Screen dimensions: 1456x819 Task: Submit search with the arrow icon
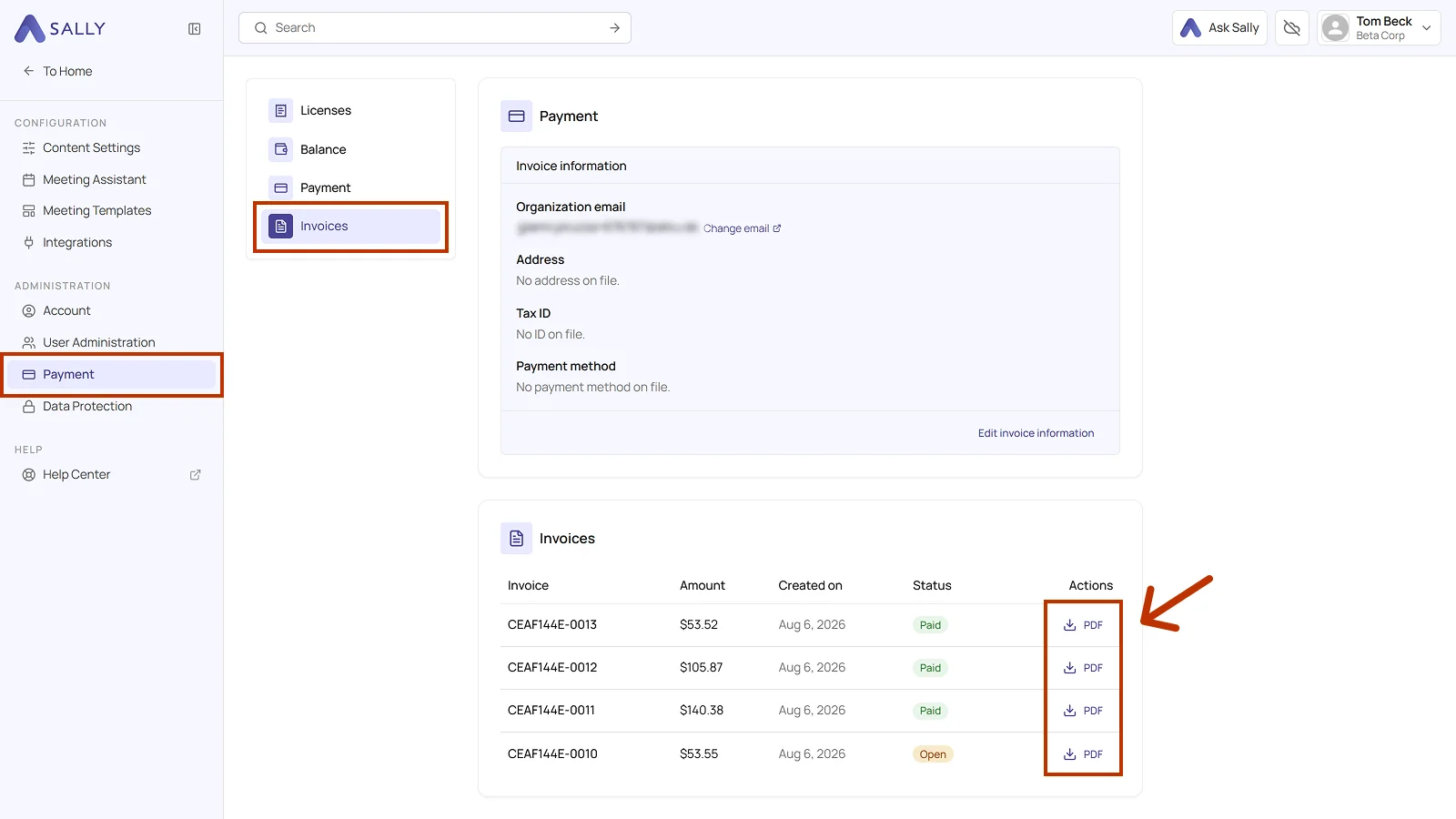coord(615,28)
